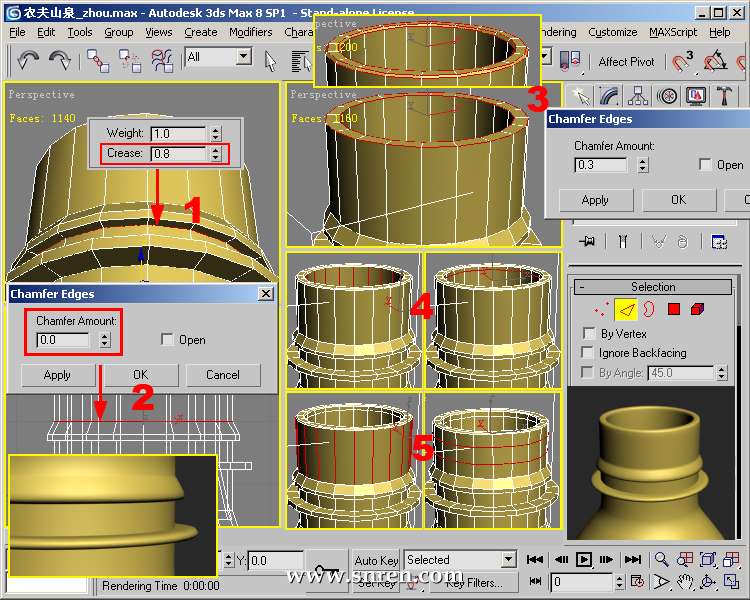Click the By Angle 45.0 spinner
The width and height of the screenshot is (750, 600).
tap(722, 373)
